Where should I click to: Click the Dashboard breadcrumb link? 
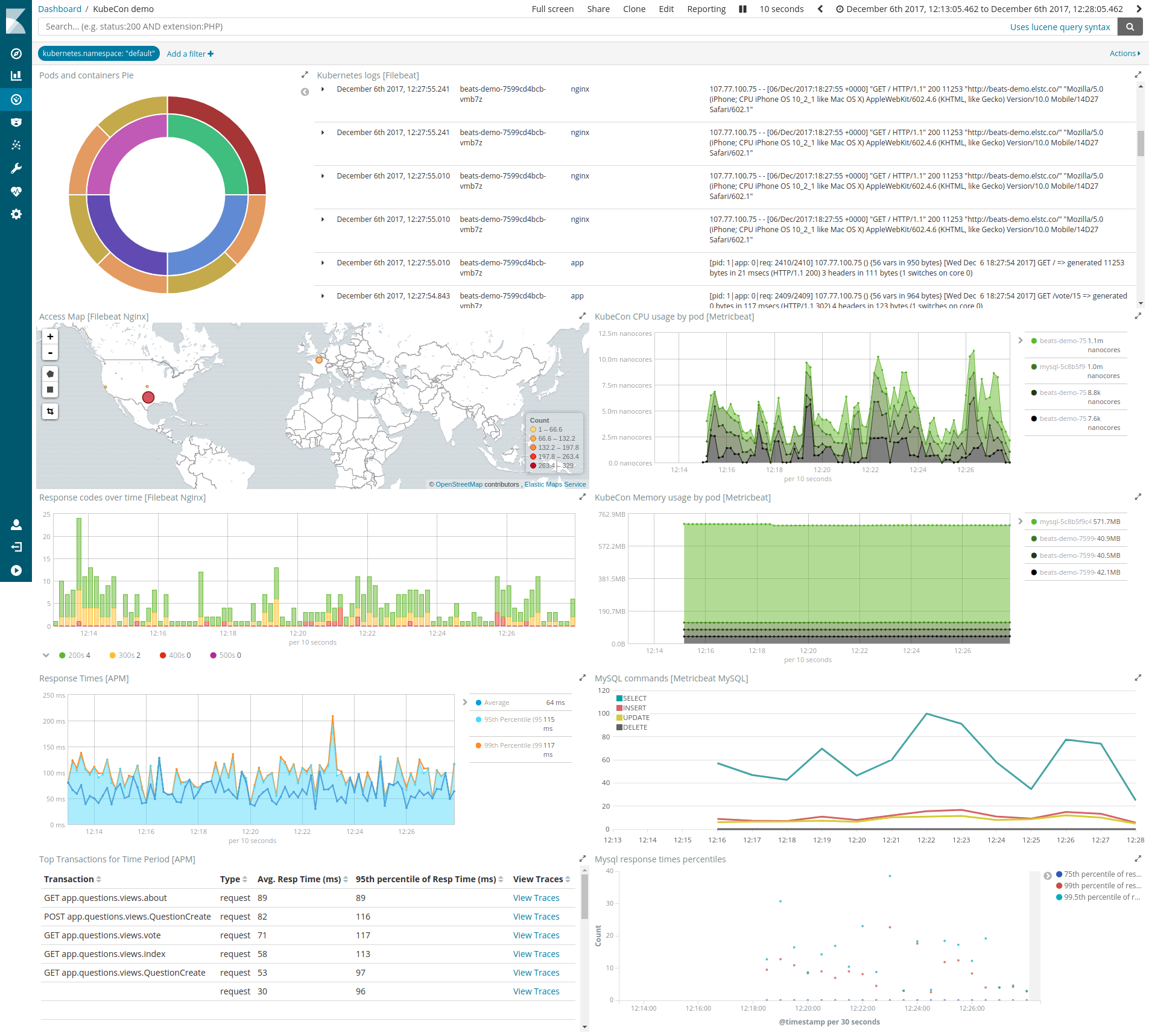tap(60, 9)
